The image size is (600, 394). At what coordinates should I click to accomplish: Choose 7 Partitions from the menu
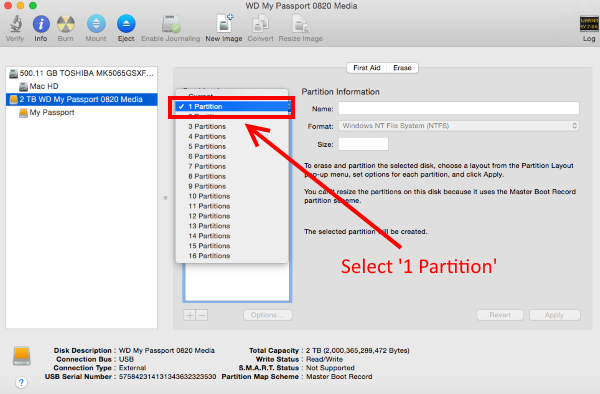pos(232,166)
